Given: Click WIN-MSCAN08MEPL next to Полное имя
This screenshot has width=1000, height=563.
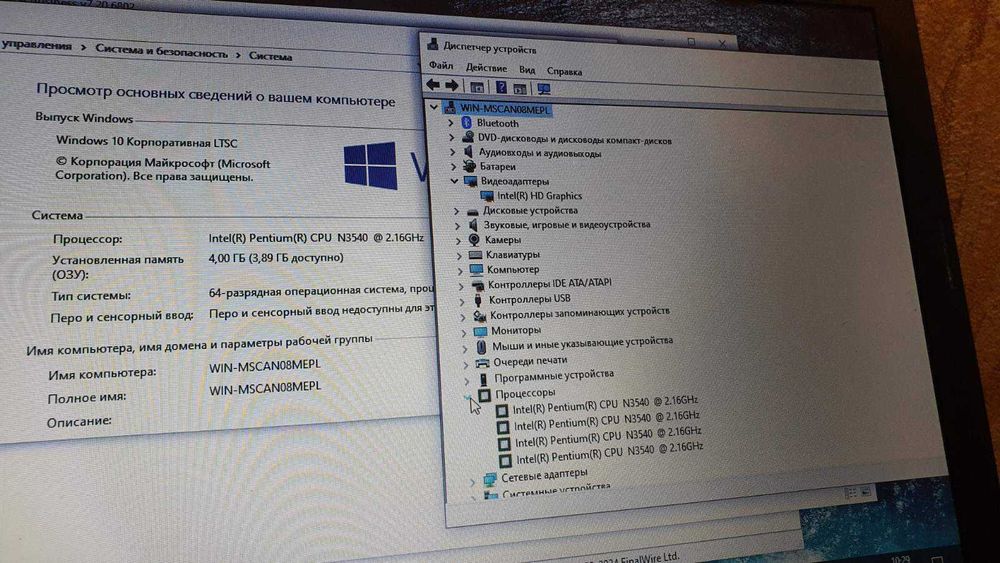Looking at the screenshot, I should tap(265, 388).
